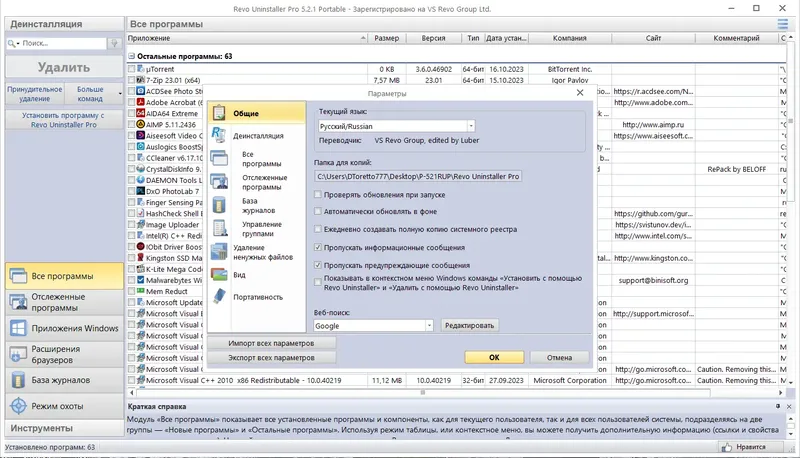Click the Деинсталляция icon in Parameters dialog

pyautogui.click(x=219, y=135)
